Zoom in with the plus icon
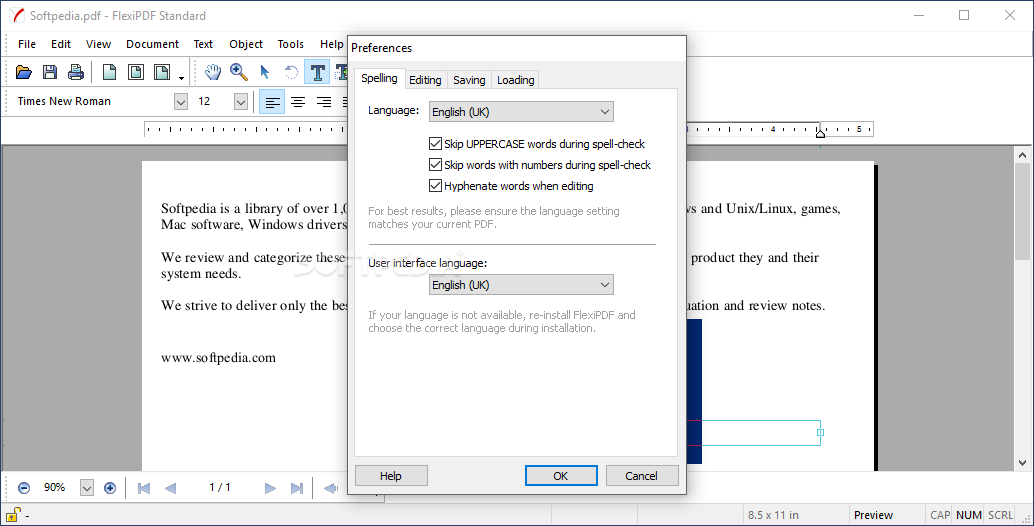Image resolution: width=1034 pixels, height=526 pixels. (x=110, y=488)
